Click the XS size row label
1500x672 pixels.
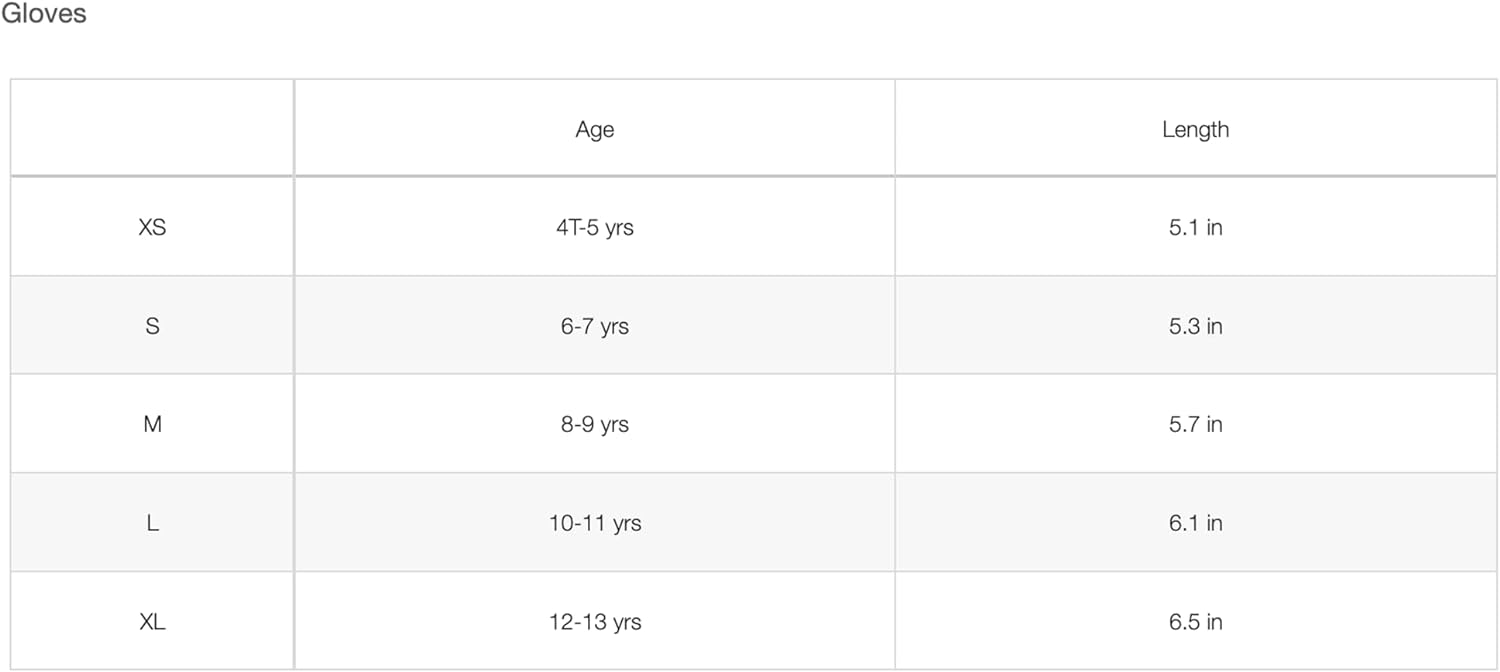(152, 227)
